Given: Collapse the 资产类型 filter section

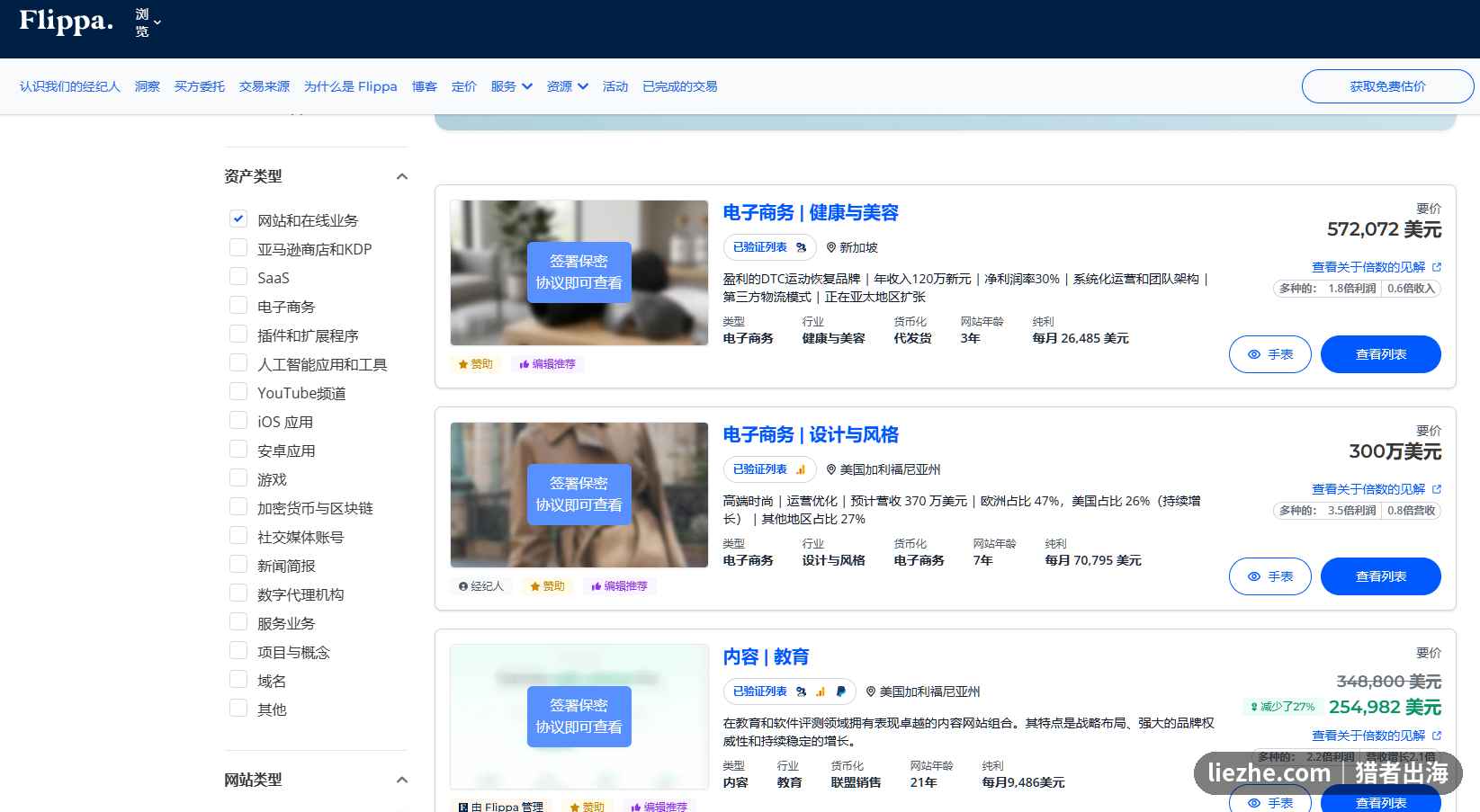Looking at the screenshot, I should [x=402, y=177].
